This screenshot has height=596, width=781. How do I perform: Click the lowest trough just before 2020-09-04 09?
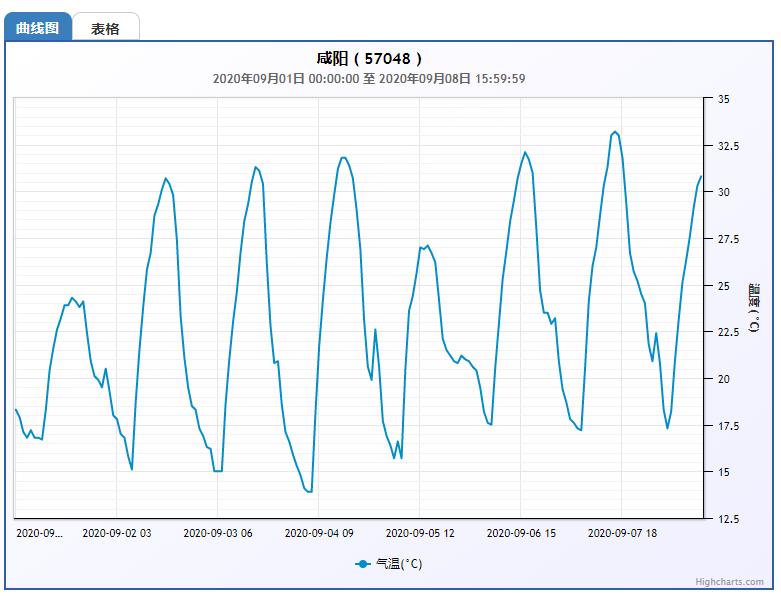point(309,491)
